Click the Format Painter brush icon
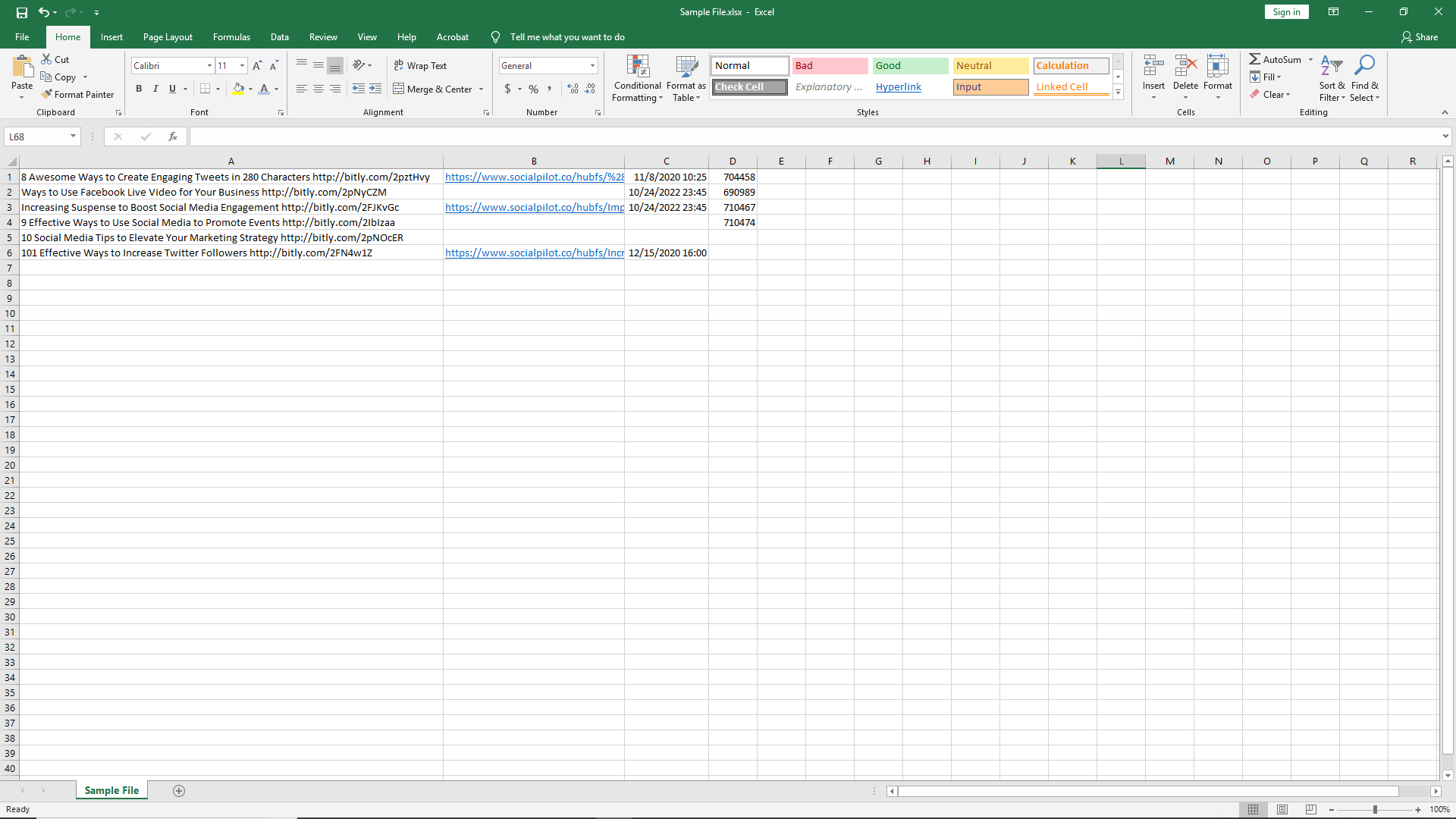1456x819 pixels. (x=47, y=95)
